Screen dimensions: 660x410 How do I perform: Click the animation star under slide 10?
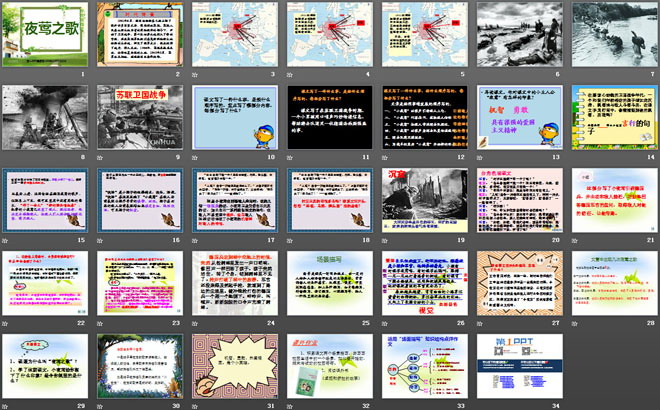tap(194, 158)
